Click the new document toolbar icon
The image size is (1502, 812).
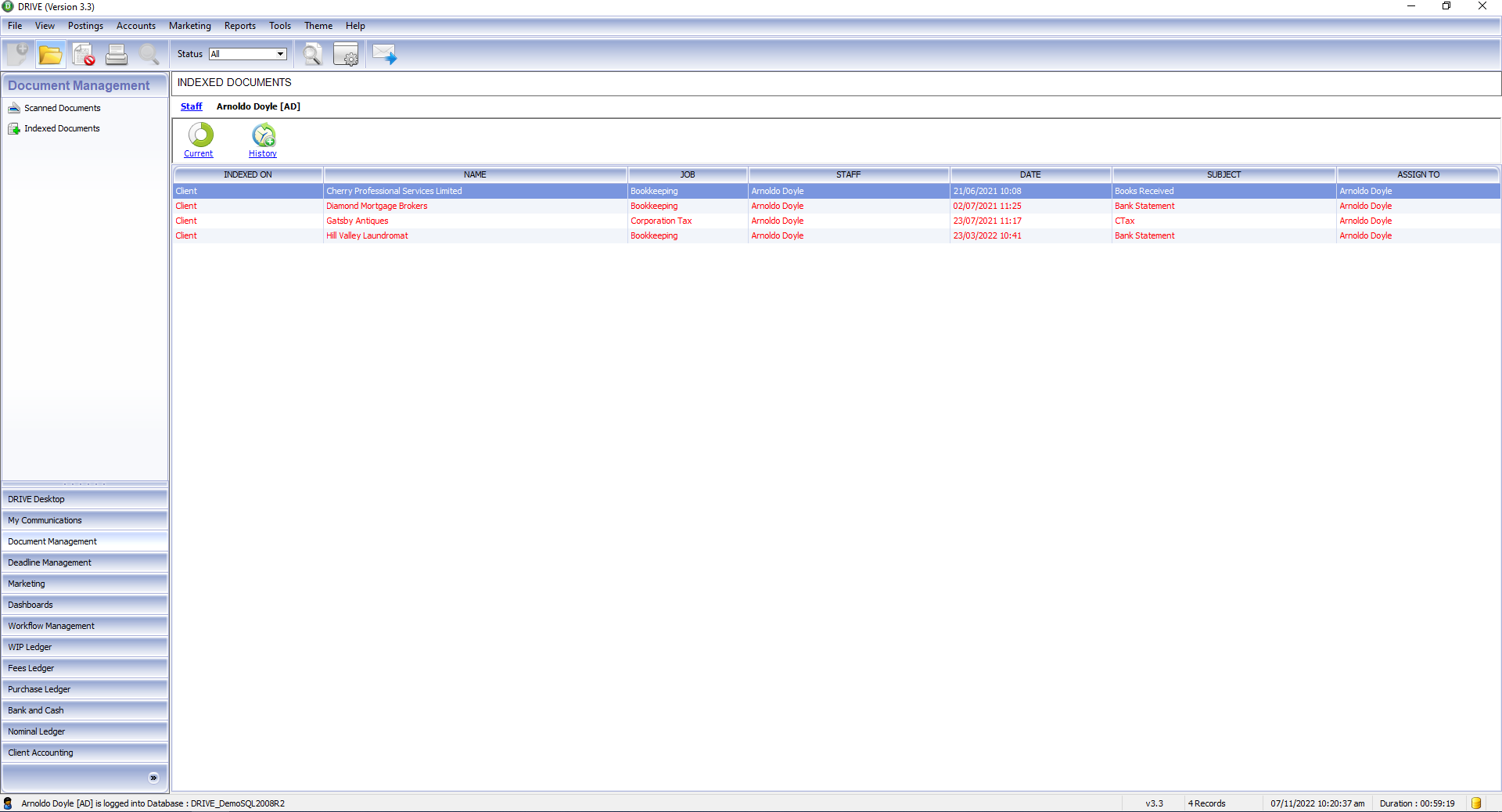pos(18,54)
